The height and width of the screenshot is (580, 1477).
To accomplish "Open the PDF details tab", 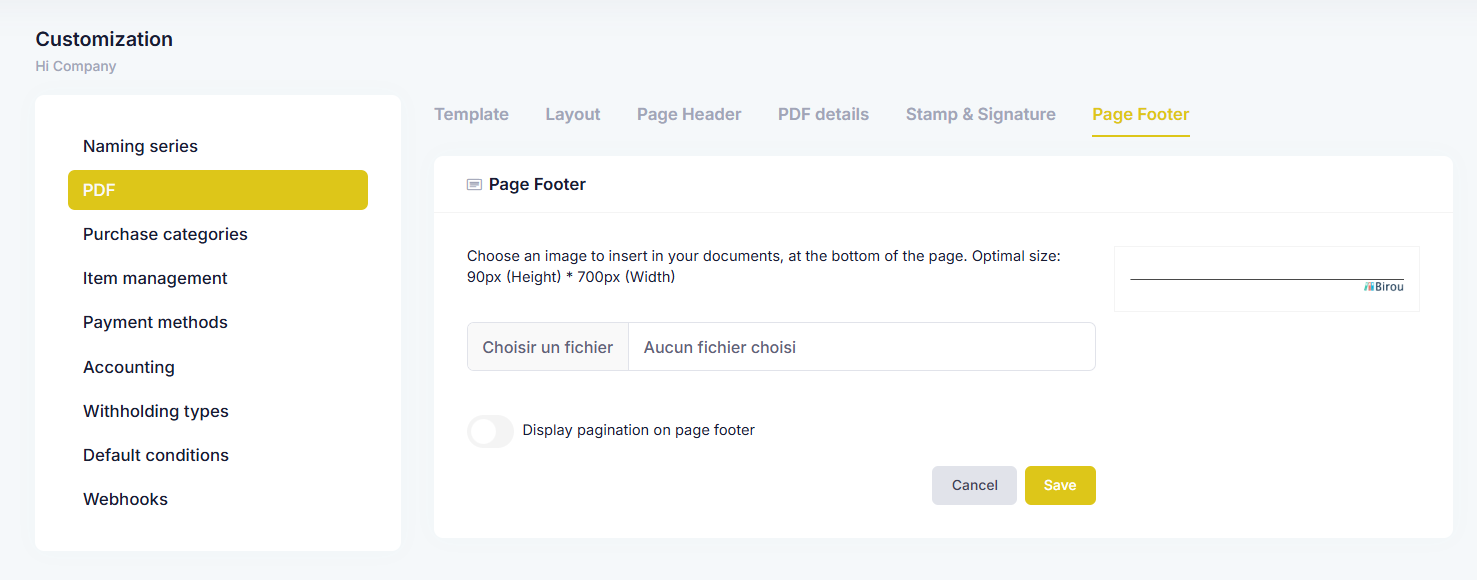I will 823,114.
